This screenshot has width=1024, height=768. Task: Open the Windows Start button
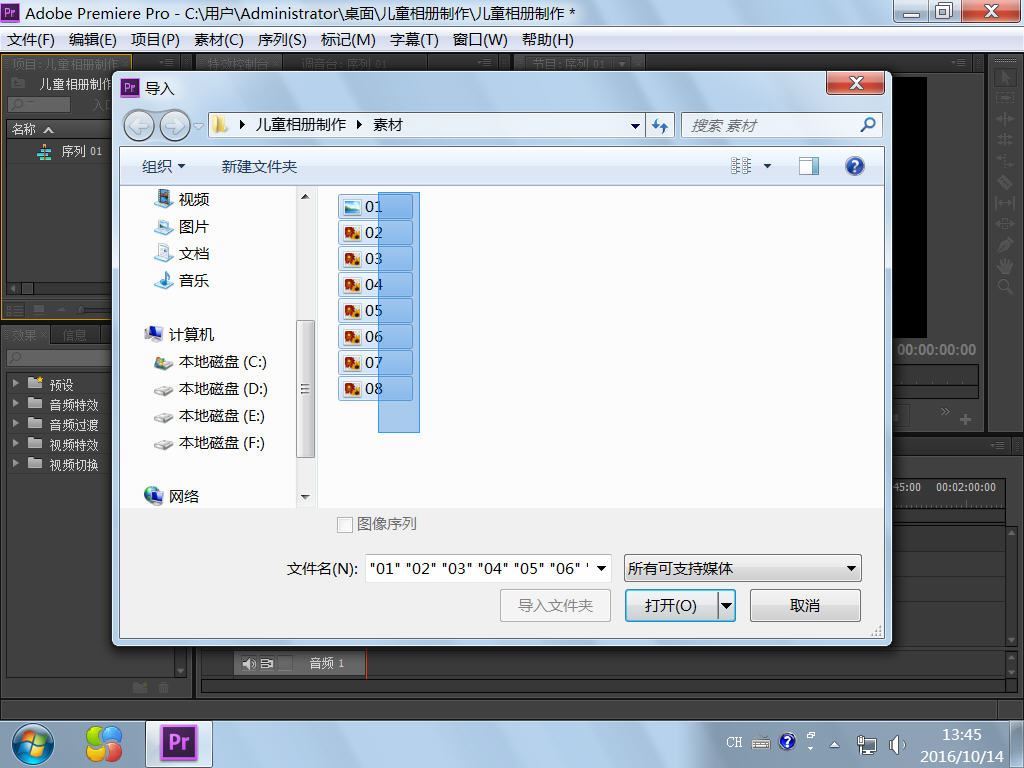click(x=33, y=744)
